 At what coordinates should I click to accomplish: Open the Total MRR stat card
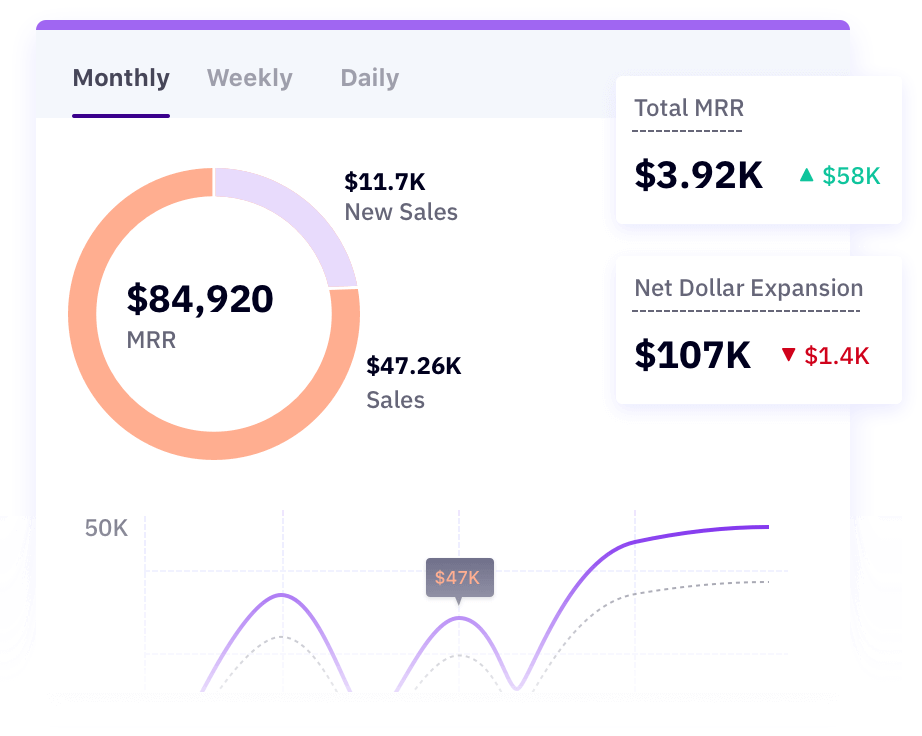(760, 150)
